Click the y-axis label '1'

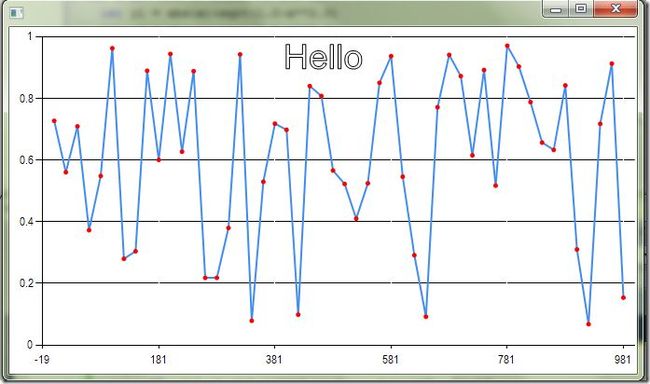click(30, 36)
